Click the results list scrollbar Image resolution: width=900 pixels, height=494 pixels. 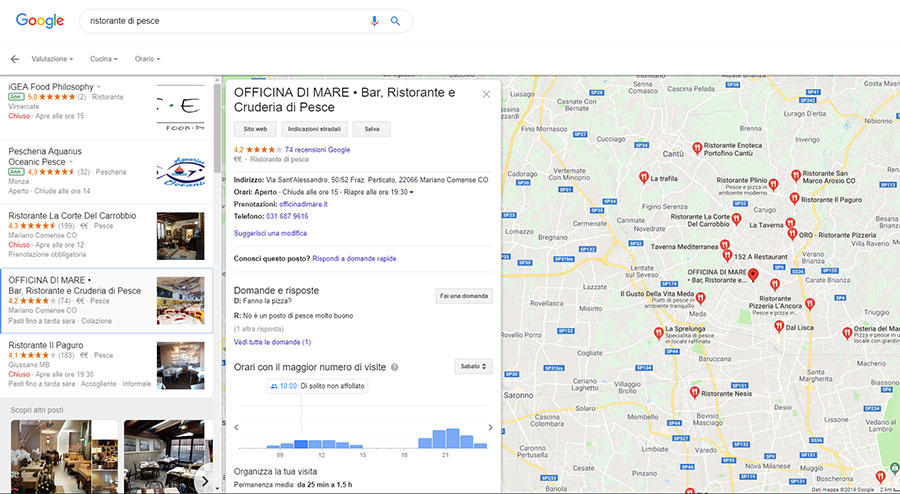(x=216, y=127)
